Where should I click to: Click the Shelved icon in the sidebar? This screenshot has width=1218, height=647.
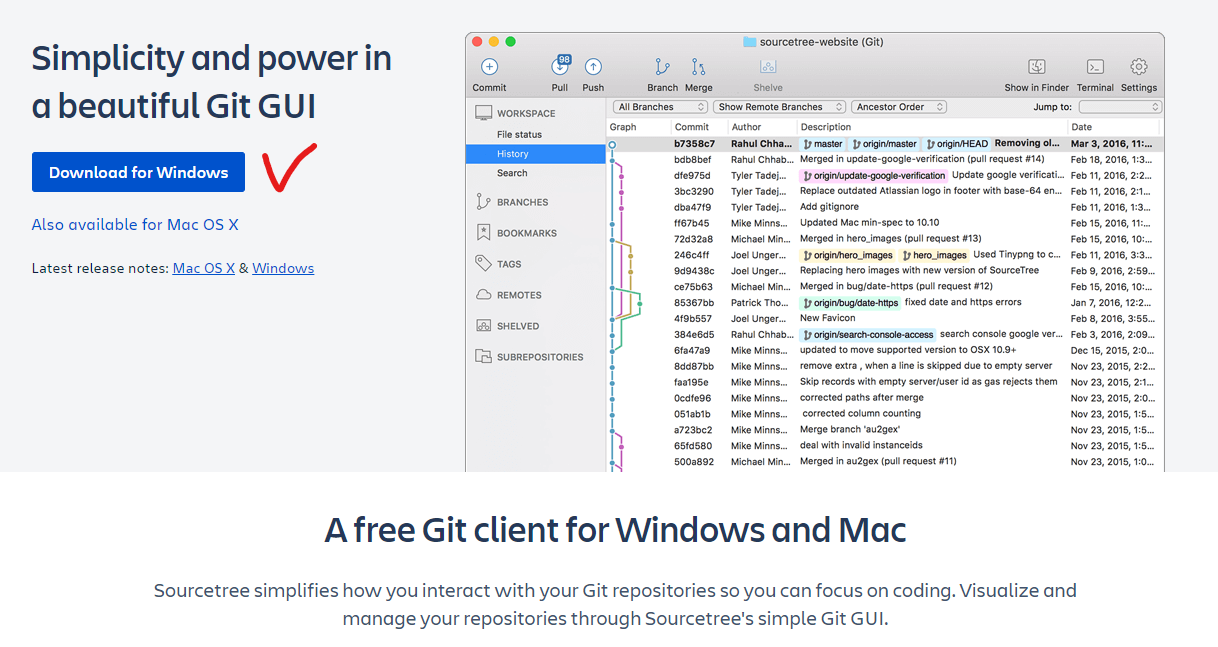coord(484,326)
